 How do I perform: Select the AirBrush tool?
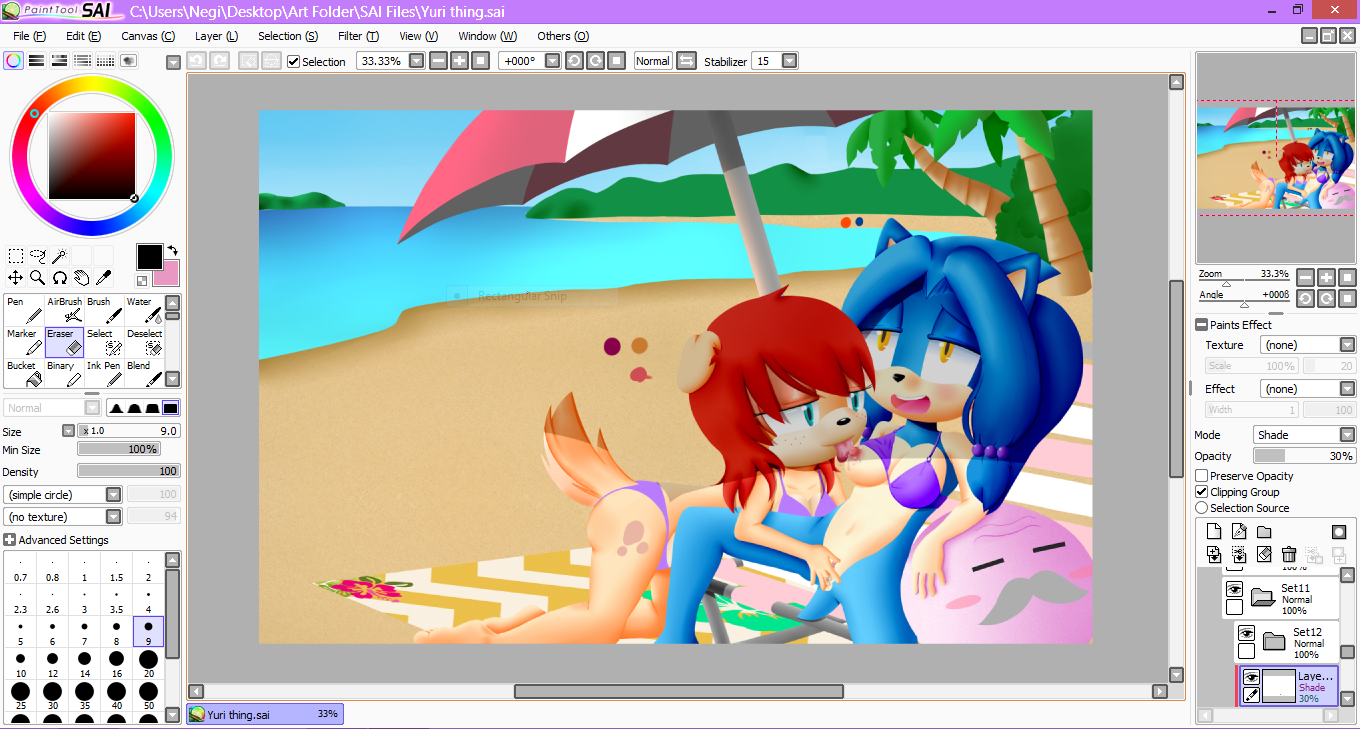pos(65,310)
